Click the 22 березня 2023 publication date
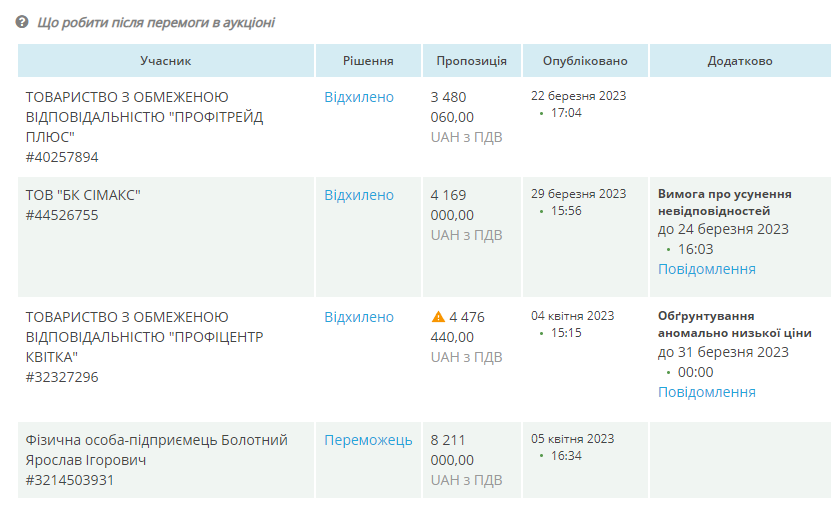 (x=578, y=96)
